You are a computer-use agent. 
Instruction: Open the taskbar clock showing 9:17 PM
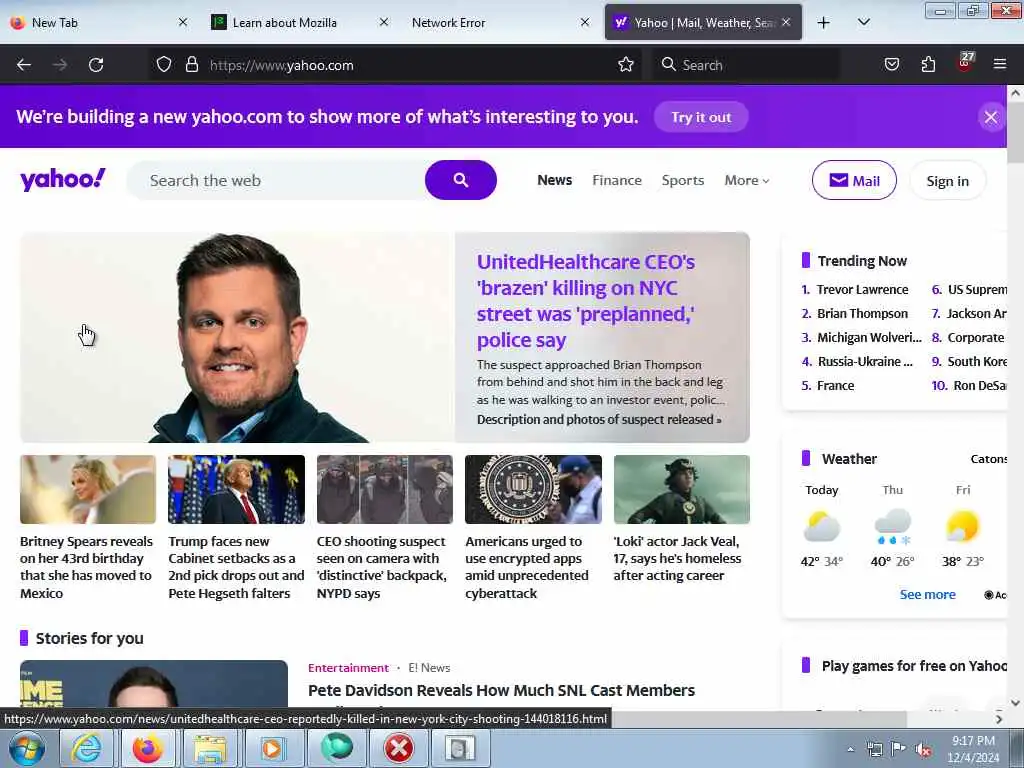[x=973, y=749]
